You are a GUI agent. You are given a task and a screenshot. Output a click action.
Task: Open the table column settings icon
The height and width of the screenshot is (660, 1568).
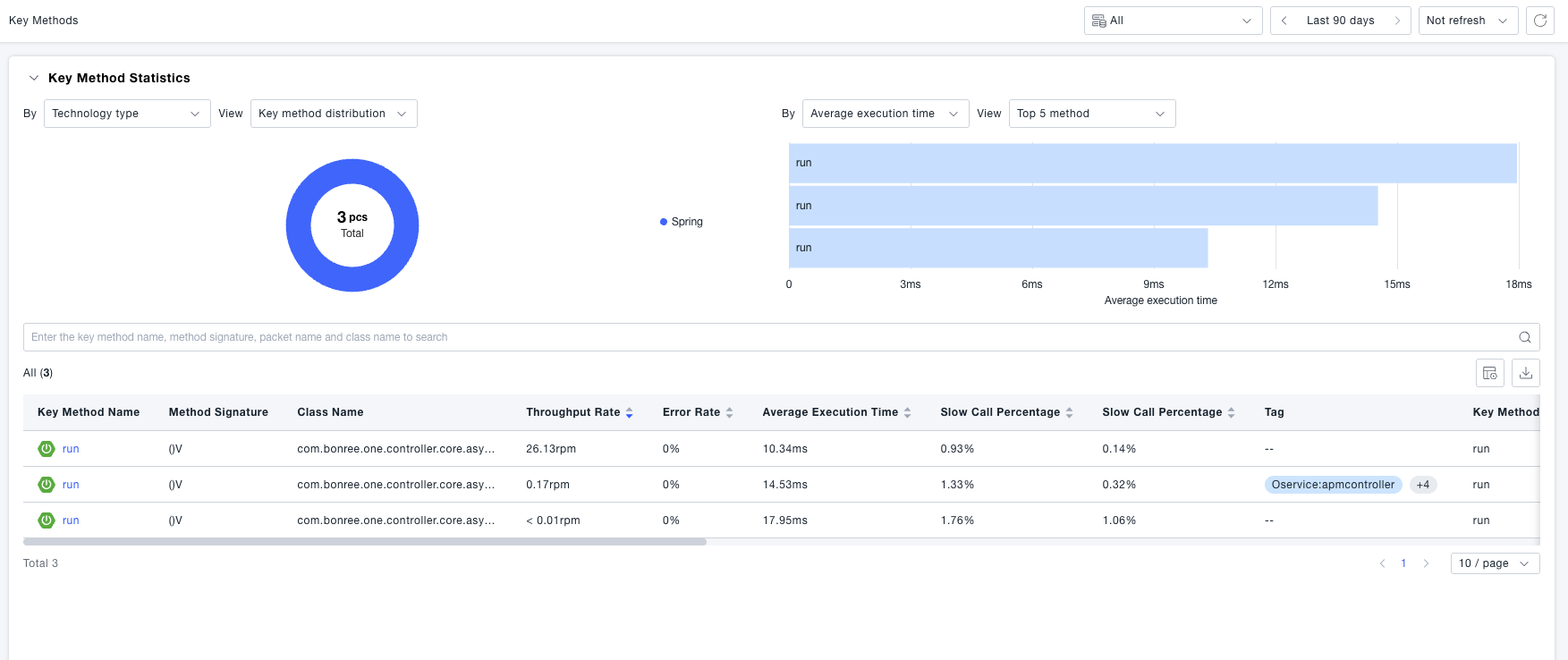[x=1490, y=373]
